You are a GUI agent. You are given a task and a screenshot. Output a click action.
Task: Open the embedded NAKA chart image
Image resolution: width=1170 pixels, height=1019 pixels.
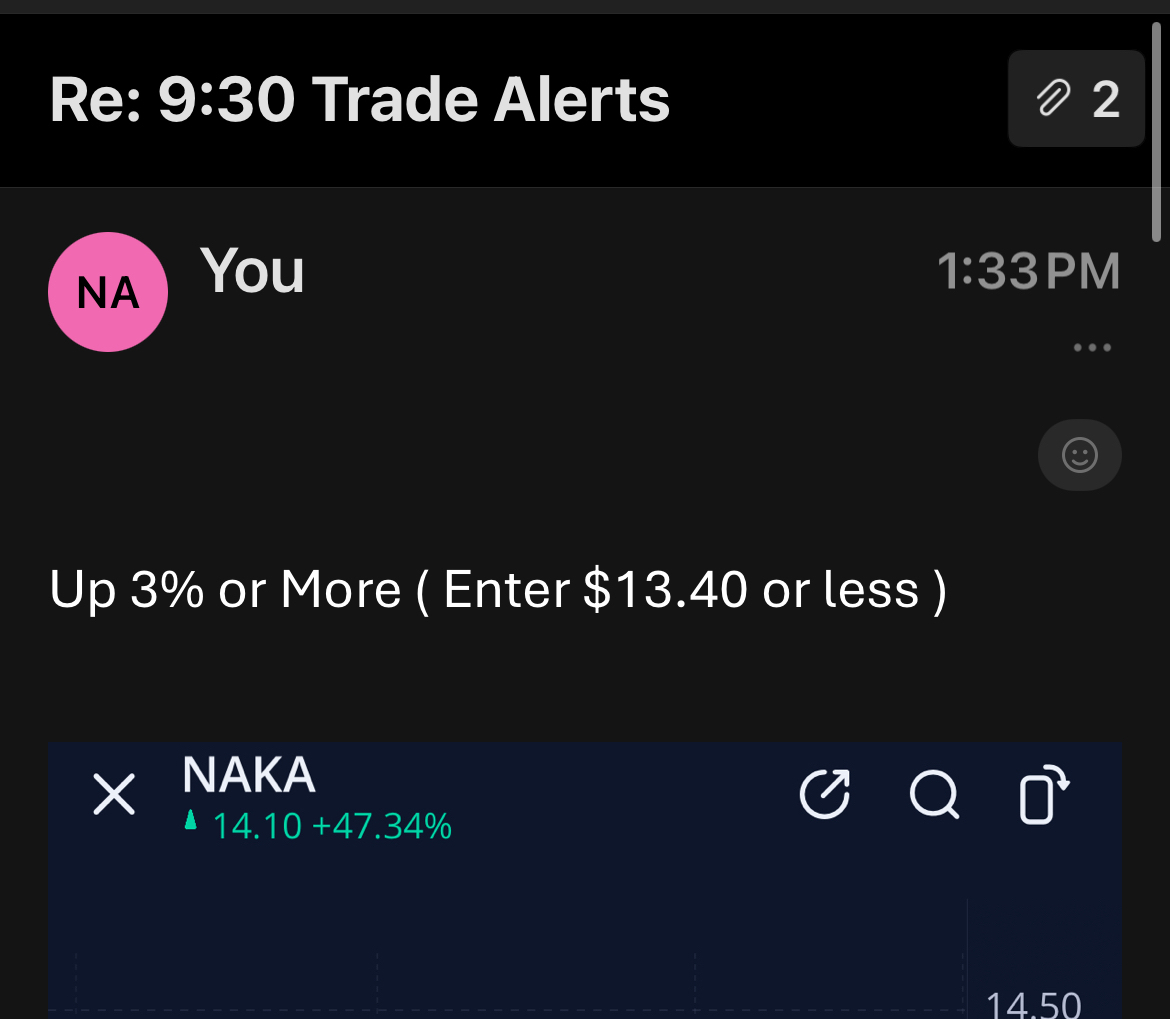pos(585,880)
